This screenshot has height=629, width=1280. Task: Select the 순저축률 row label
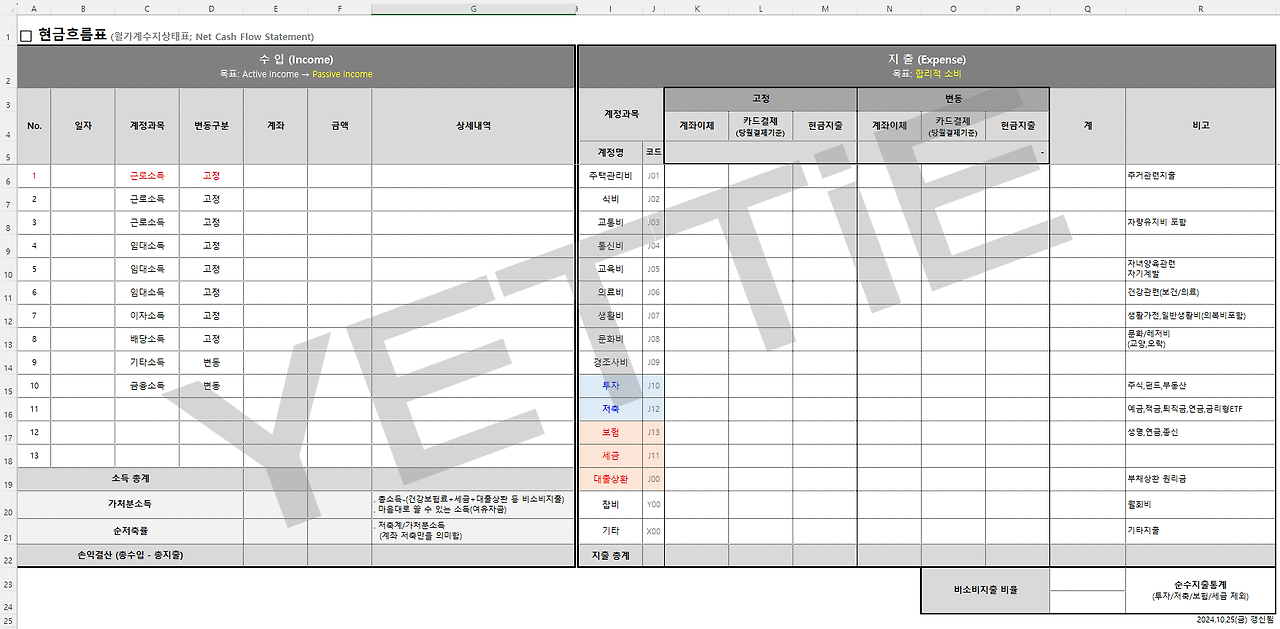[134, 530]
